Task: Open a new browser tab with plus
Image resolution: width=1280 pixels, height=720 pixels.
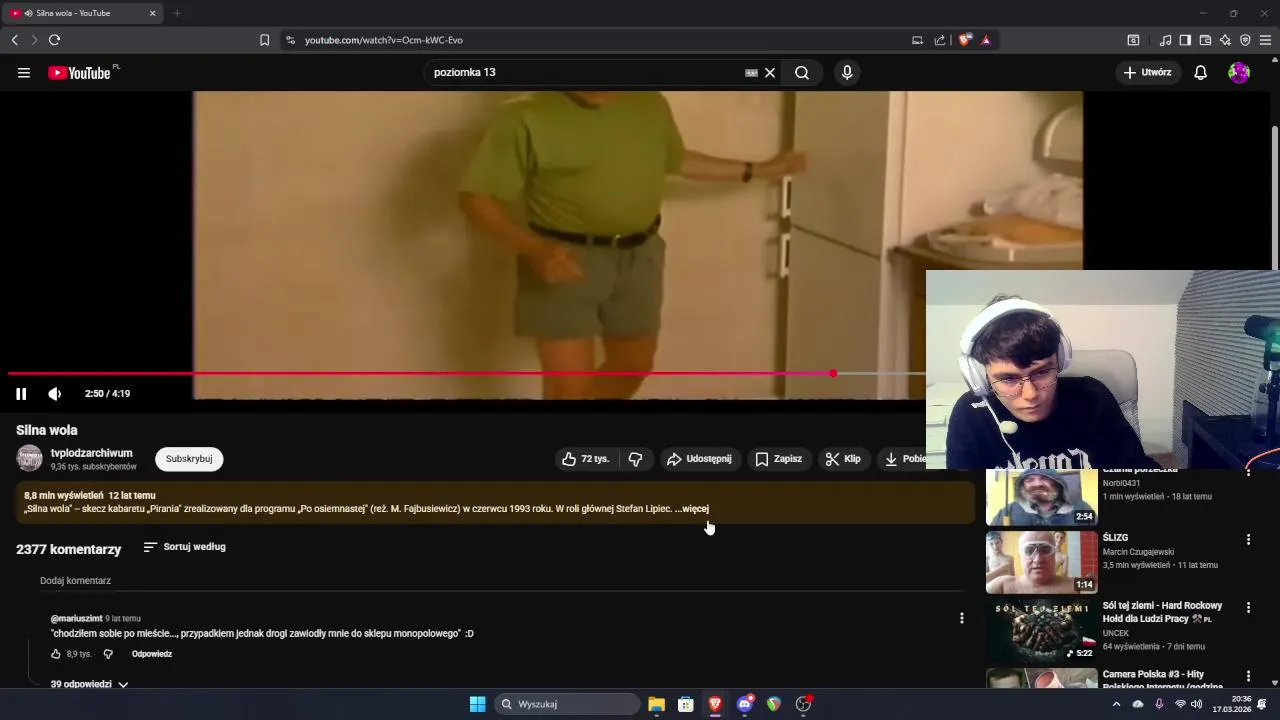Action: (177, 13)
